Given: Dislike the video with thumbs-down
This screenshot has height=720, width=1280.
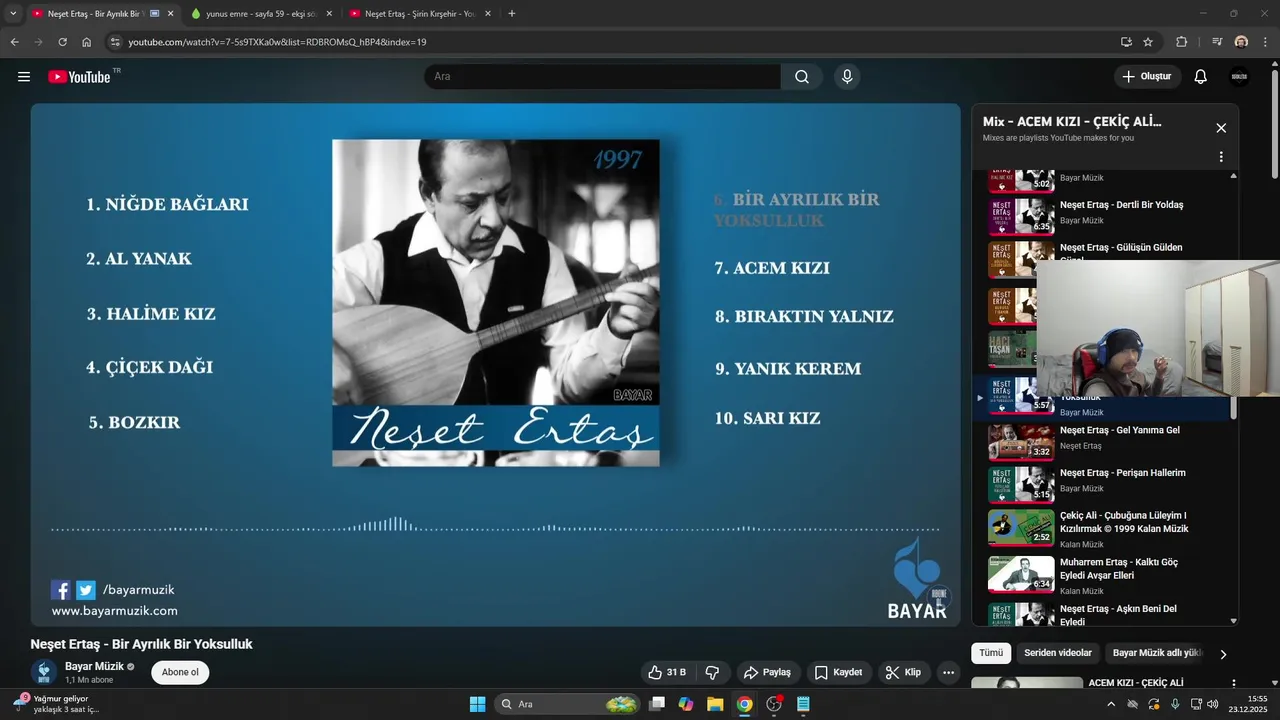Looking at the screenshot, I should pos(713,672).
